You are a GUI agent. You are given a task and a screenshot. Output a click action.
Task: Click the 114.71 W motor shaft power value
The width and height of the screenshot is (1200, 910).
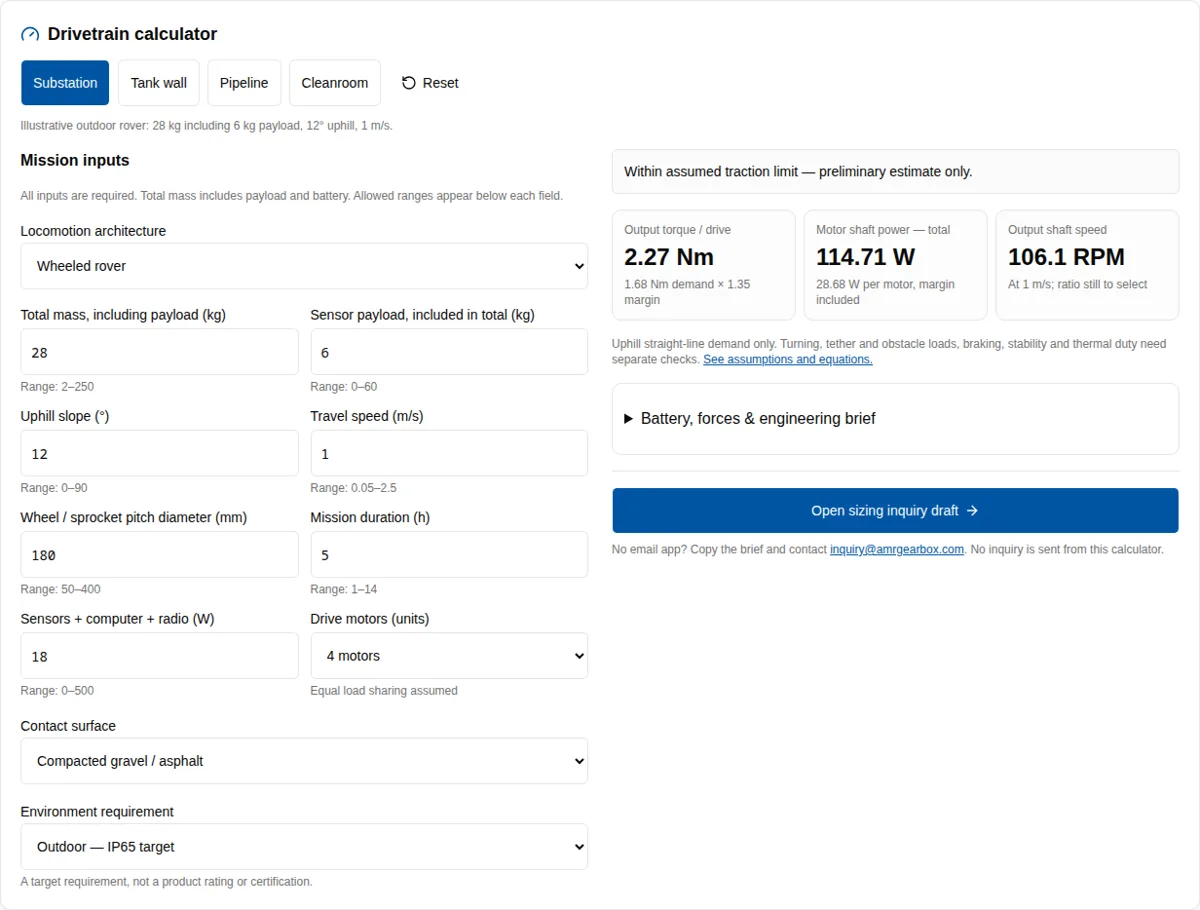click(x=866, y=257)
